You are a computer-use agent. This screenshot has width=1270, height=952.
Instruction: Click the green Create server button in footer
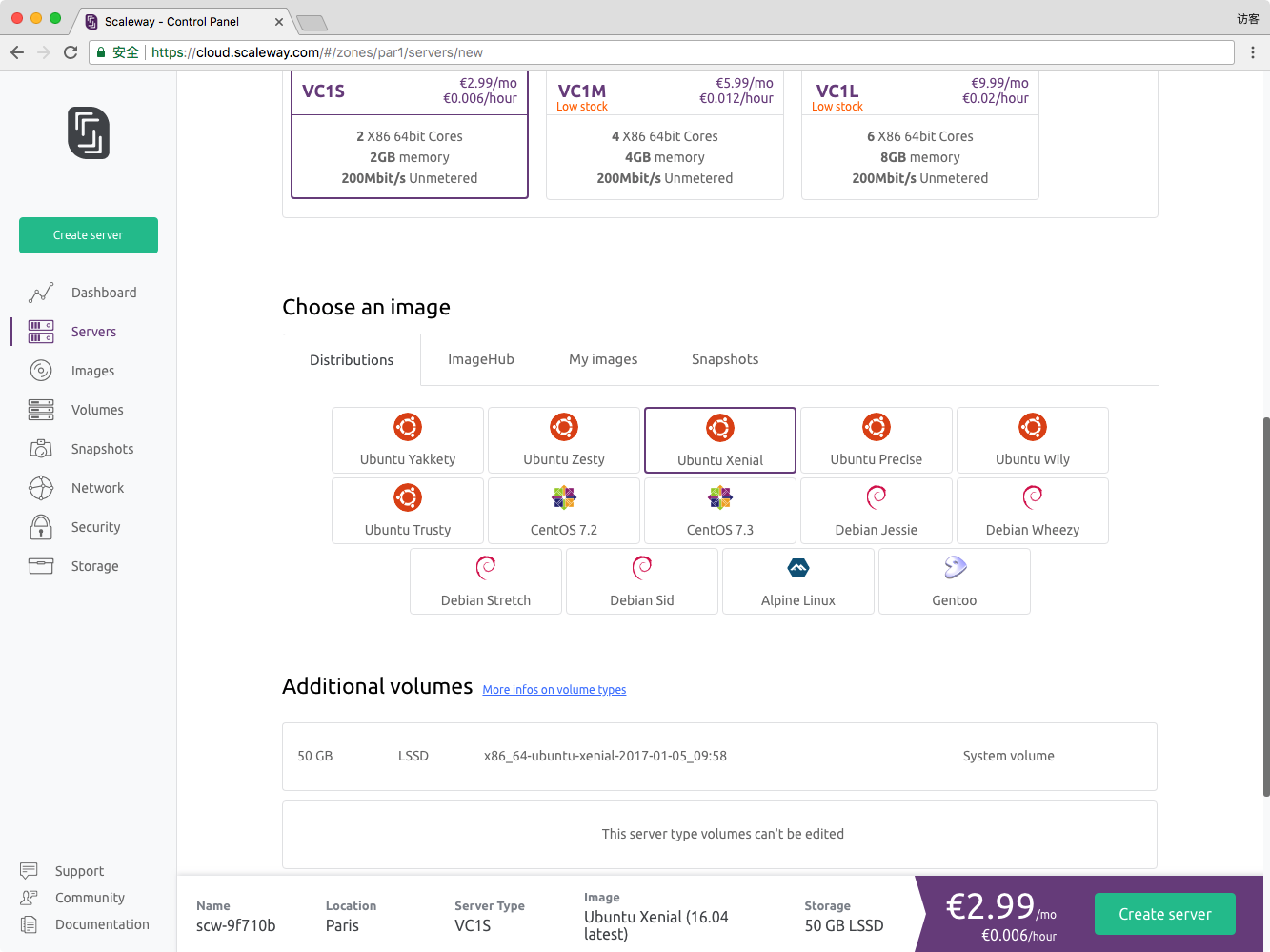pos(1165,914)
